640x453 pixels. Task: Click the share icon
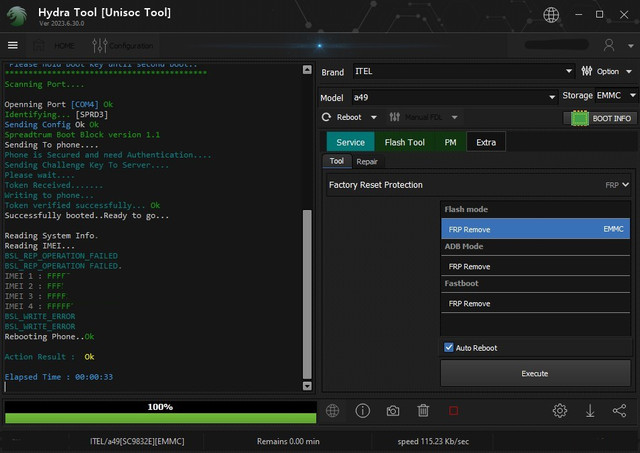pyautogui.click(x=620, y=411)
